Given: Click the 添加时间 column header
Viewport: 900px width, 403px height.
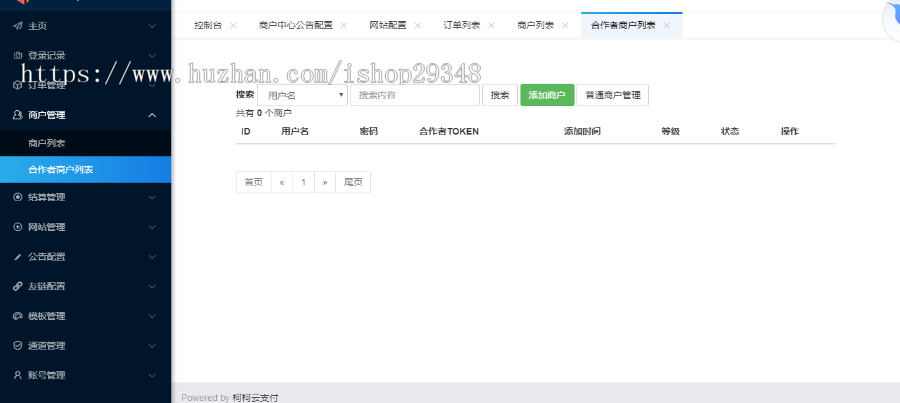Looking at the screenshot, I should coord(582,131).
